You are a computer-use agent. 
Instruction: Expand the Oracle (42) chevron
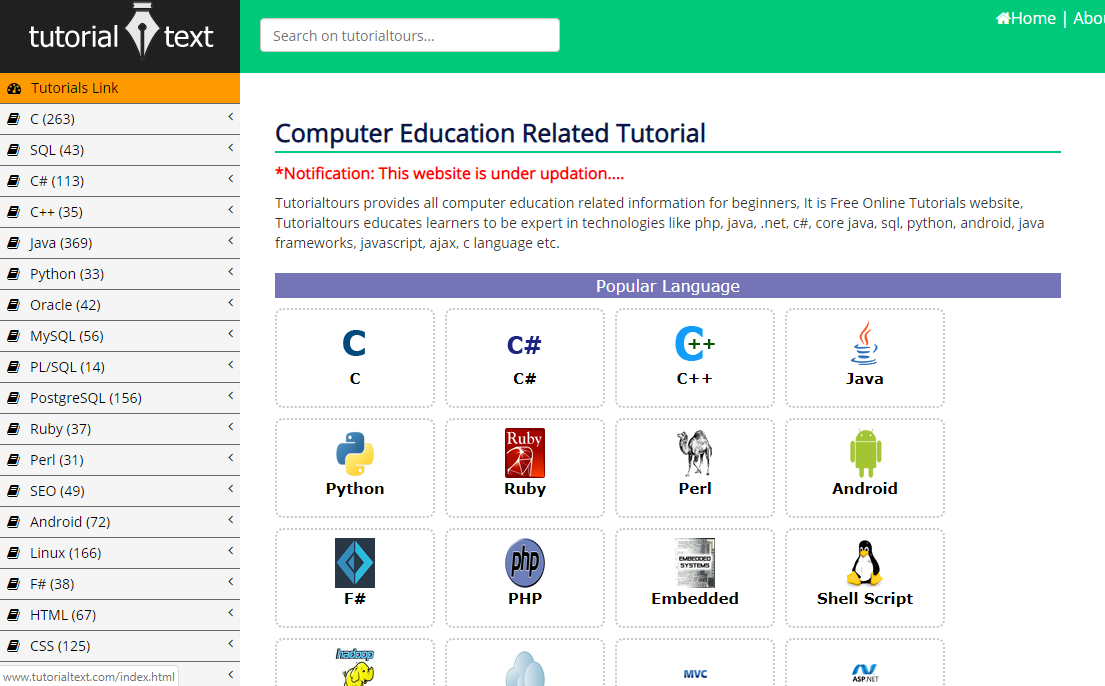pos(230,303)
